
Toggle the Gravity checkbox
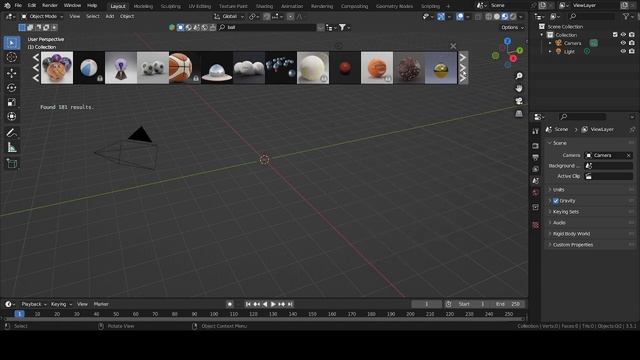pyautogui.click(x=556, y=201)
